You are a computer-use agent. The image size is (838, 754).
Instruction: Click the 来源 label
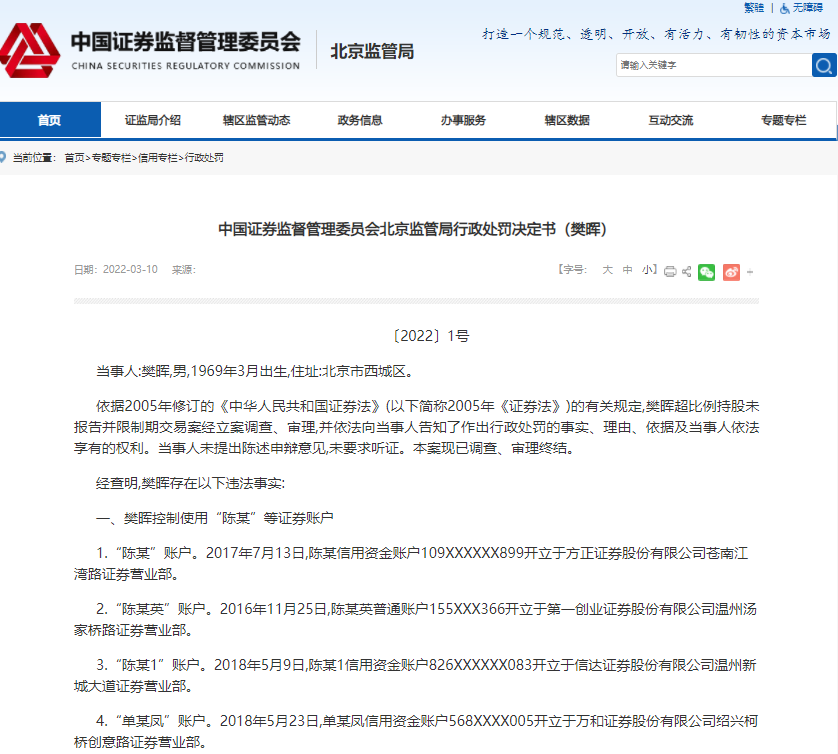tap(184, 270)
